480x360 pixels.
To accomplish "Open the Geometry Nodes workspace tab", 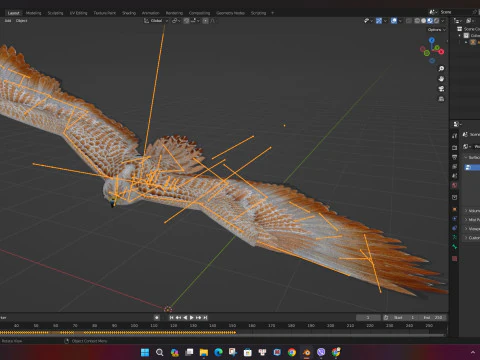I will tap(230, 13).
